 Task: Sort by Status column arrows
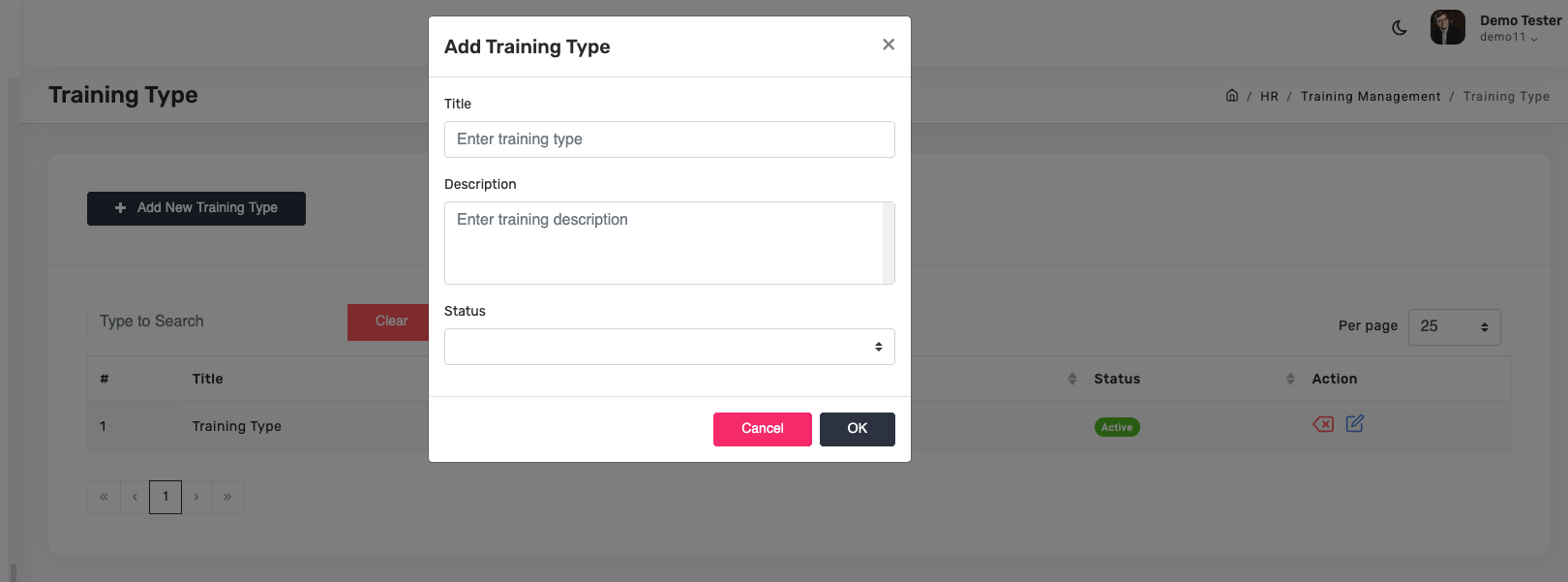1290,379
